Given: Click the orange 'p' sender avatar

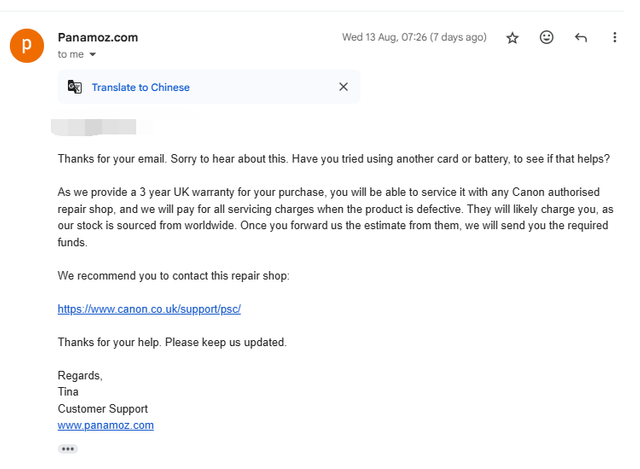Looking at the screenshot, I should [x=27, y=45].
